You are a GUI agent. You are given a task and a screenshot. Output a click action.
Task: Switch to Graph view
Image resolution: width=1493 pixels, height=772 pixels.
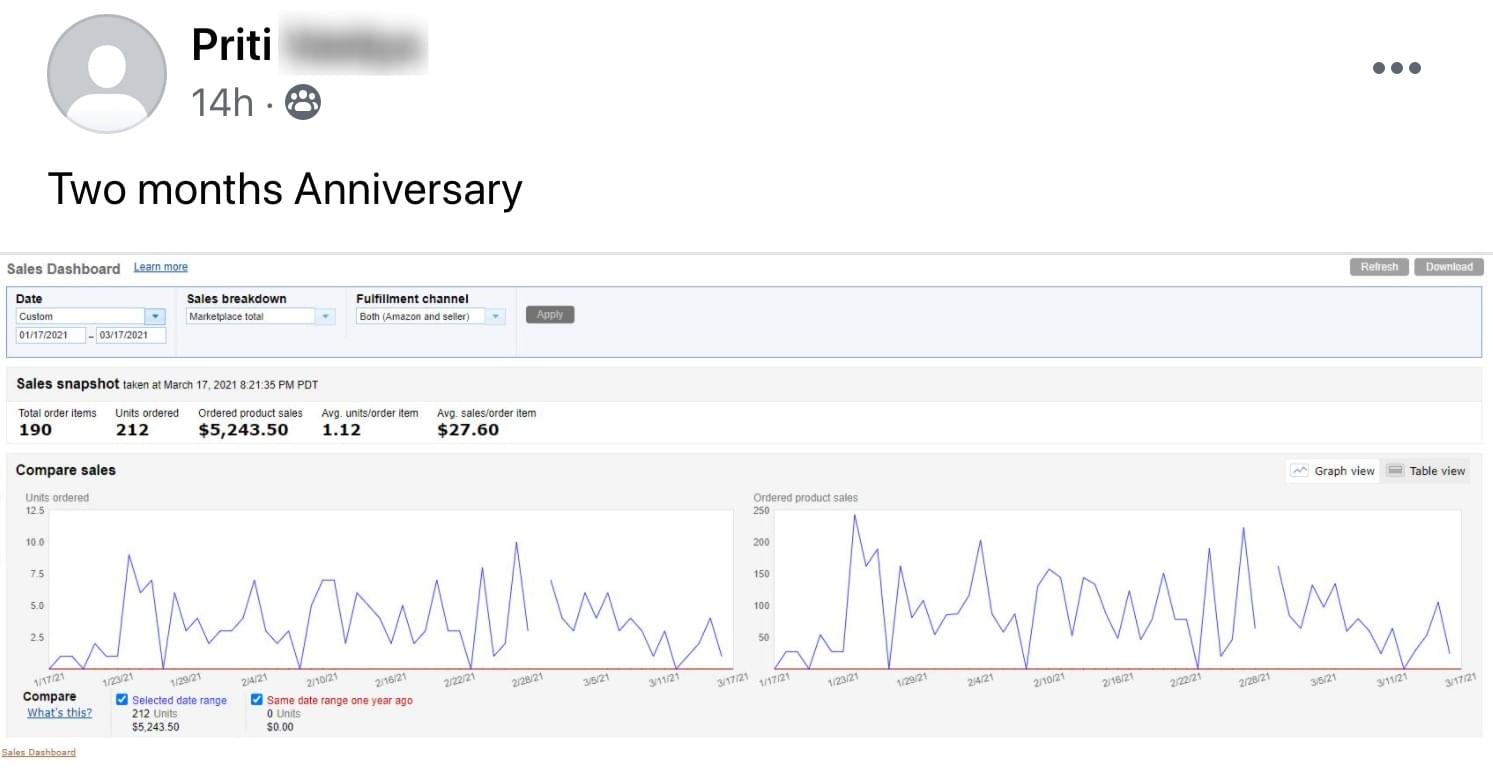click(1333, 471)
